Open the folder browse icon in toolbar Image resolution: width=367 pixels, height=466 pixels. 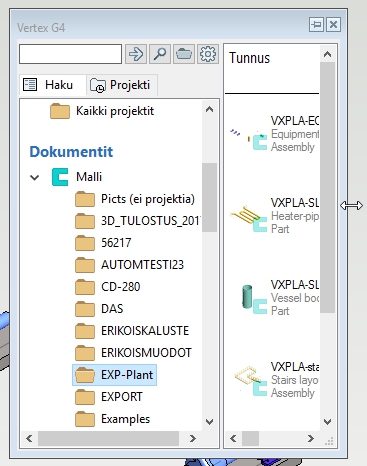coord(184,54)
